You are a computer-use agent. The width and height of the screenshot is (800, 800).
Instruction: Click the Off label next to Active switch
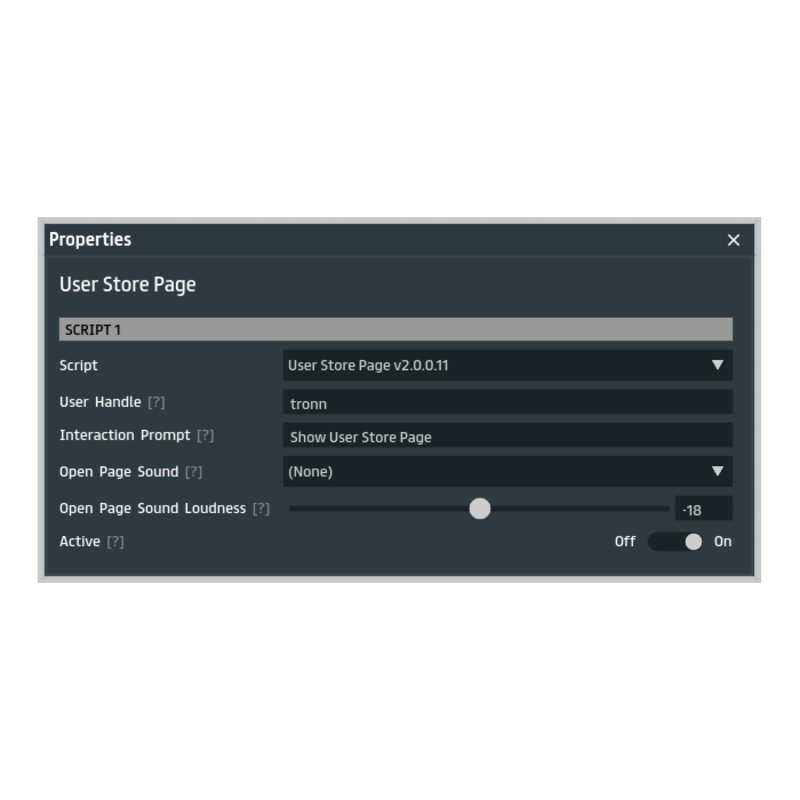point(625,542)
